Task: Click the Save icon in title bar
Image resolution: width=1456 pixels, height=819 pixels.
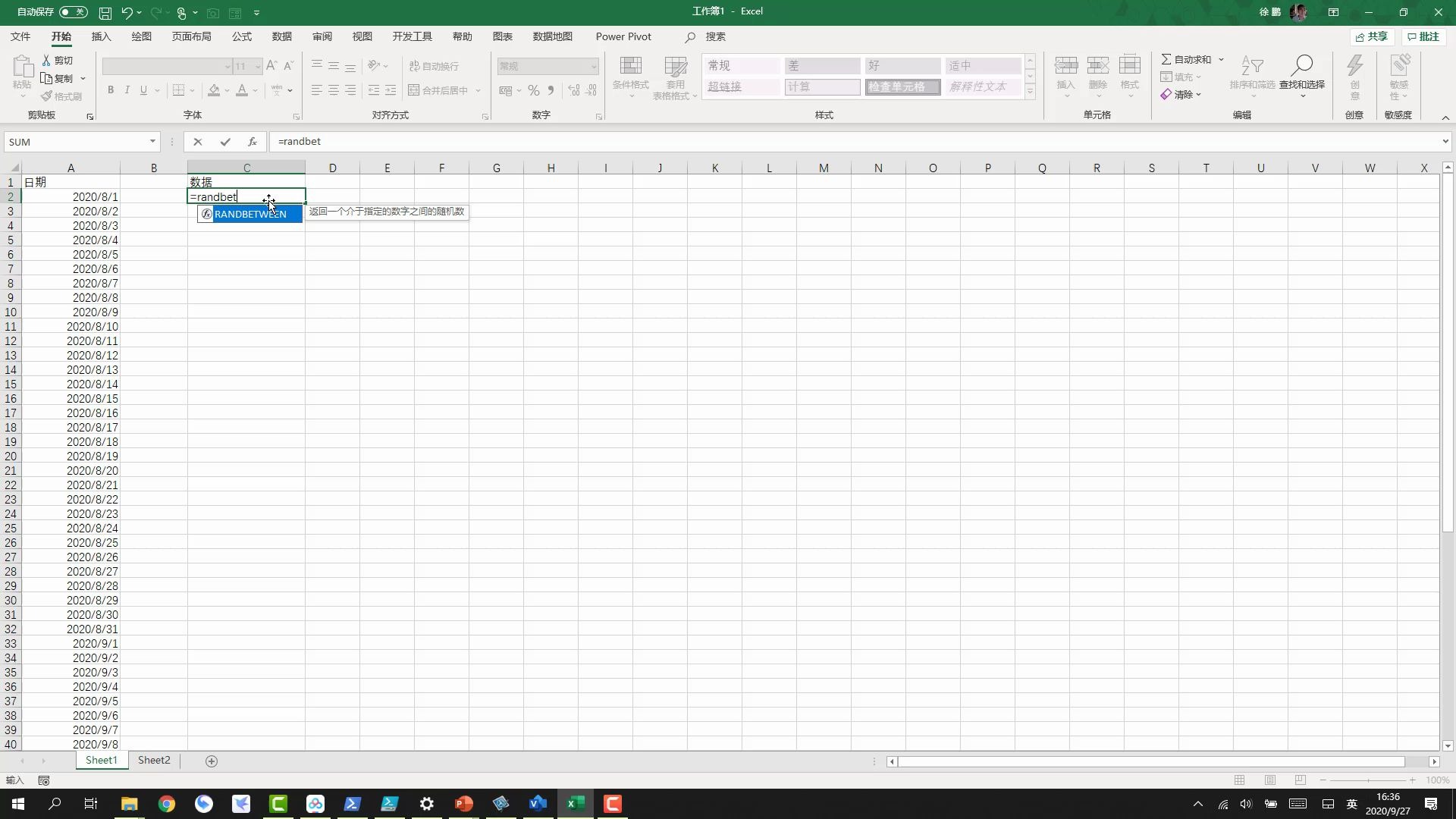Action: pyautogui.click(x=105, y=13)
